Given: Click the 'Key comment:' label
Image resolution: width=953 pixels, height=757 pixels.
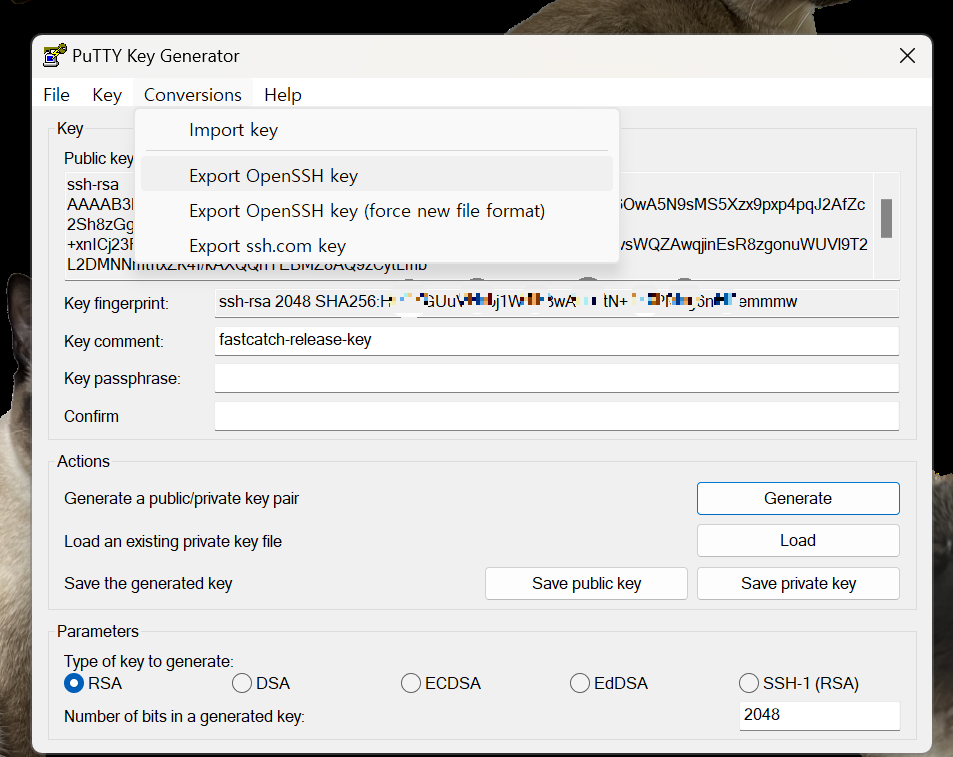Looking at the screenshot, I should pyautogui.click(x=114, y=341).
